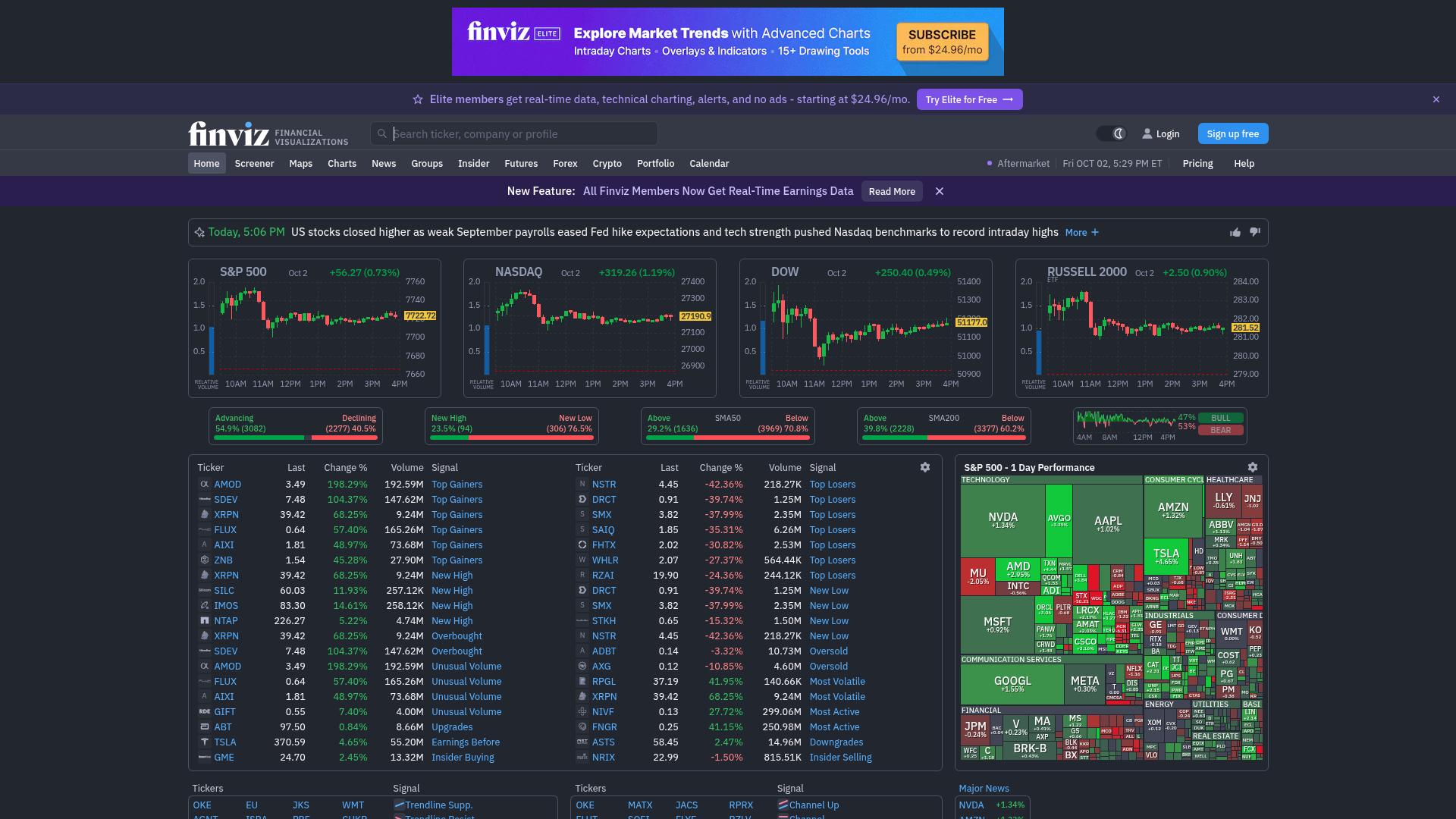Click the SUBSCRIBE ad button
This screenshot has width=1456, height=819.
pos(942,42)
